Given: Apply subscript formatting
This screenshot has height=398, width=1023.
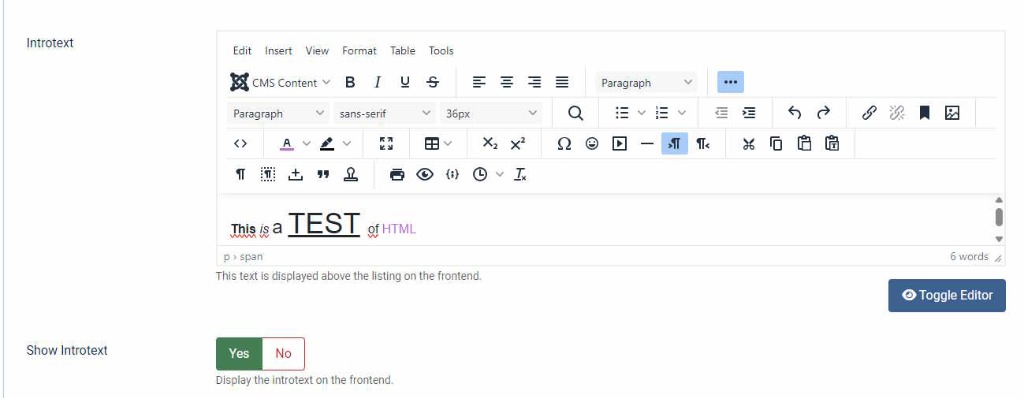Looking at the screenshot, I should (x=490, y=144).
